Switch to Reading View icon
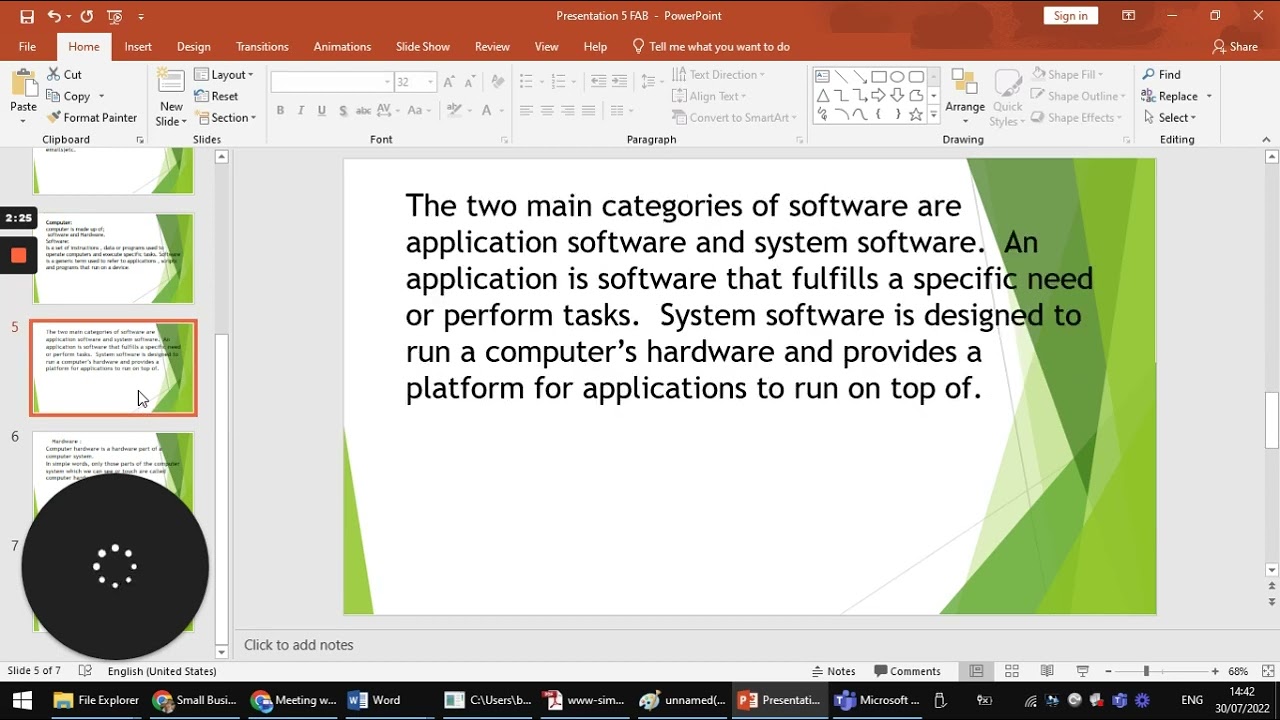1280x720 pixels. tap(1047, 671)
